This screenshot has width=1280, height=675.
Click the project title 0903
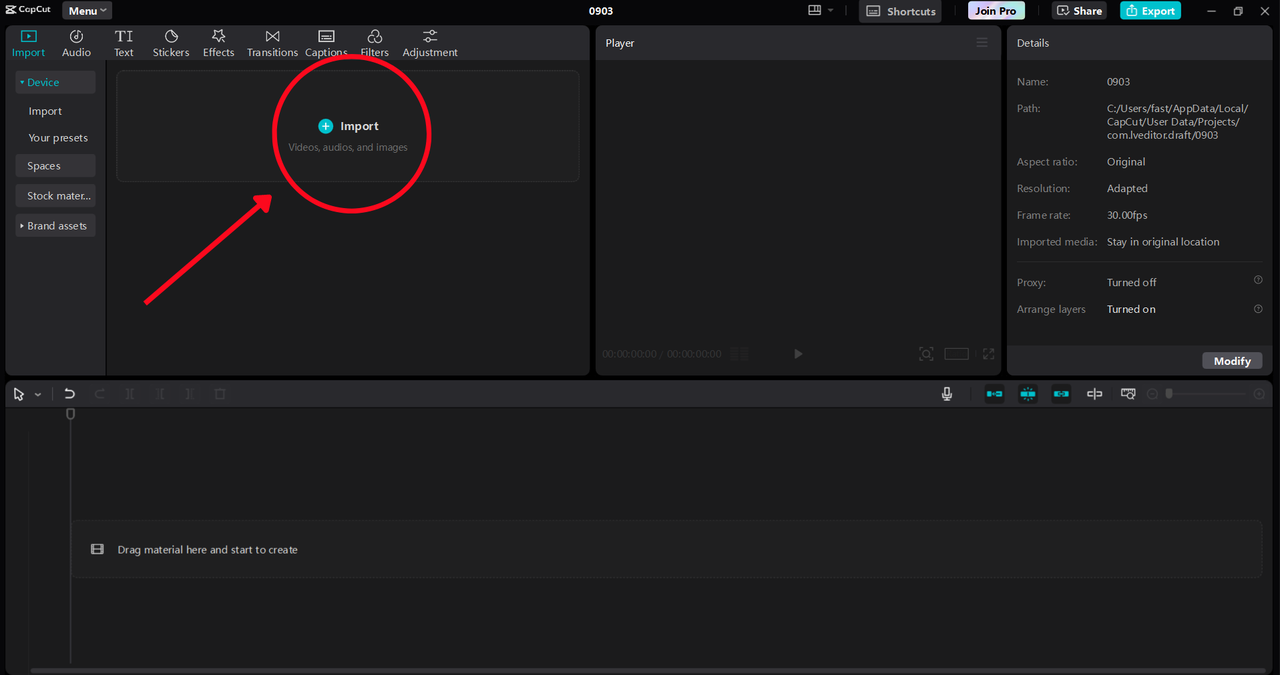(601, 11)
